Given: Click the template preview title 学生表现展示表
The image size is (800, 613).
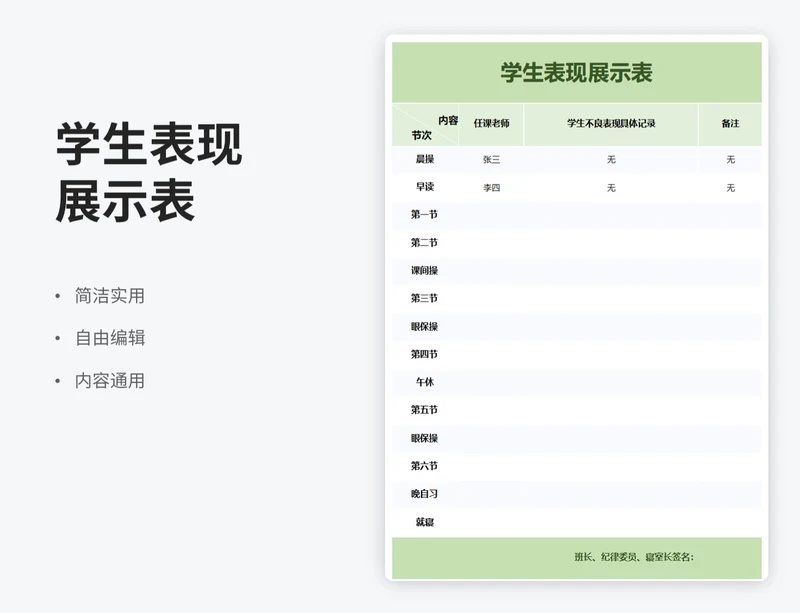Looking at the screenshot, I should point(576,72).
